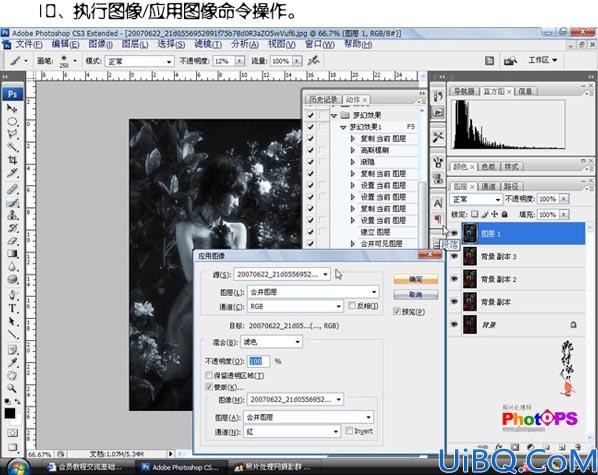Open 混合(B) 滤色 blending dropdown
Viewport: 598px width, 475px height.
(271, 342)
